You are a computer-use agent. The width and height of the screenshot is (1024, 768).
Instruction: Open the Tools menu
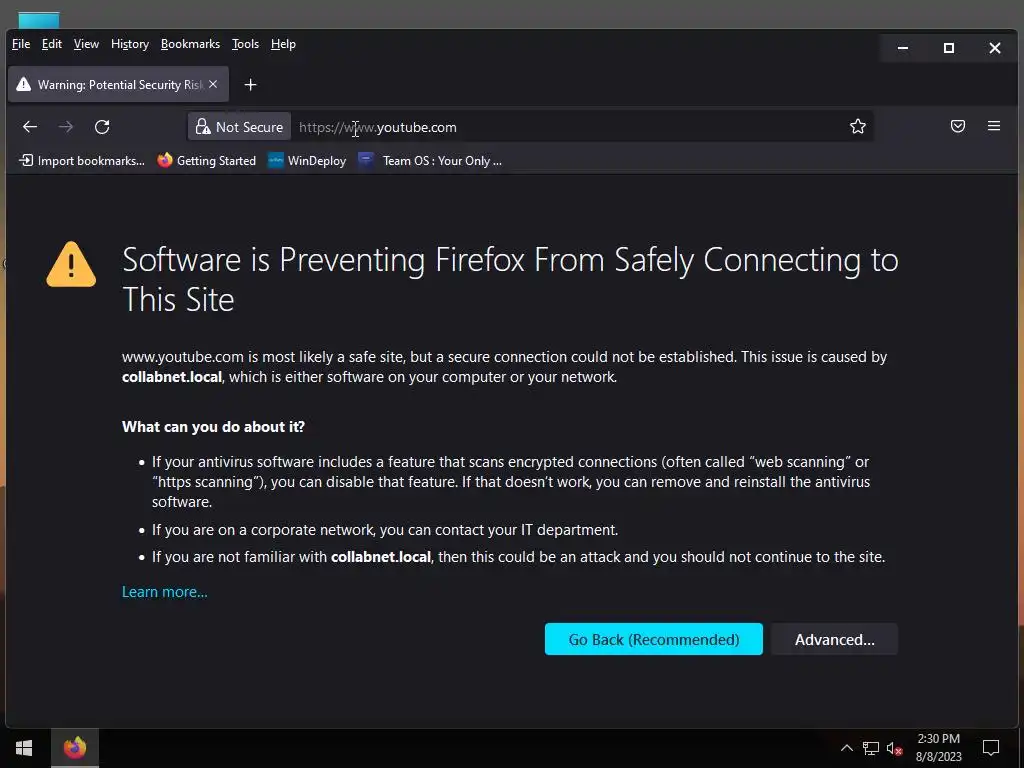coord(245,44)
